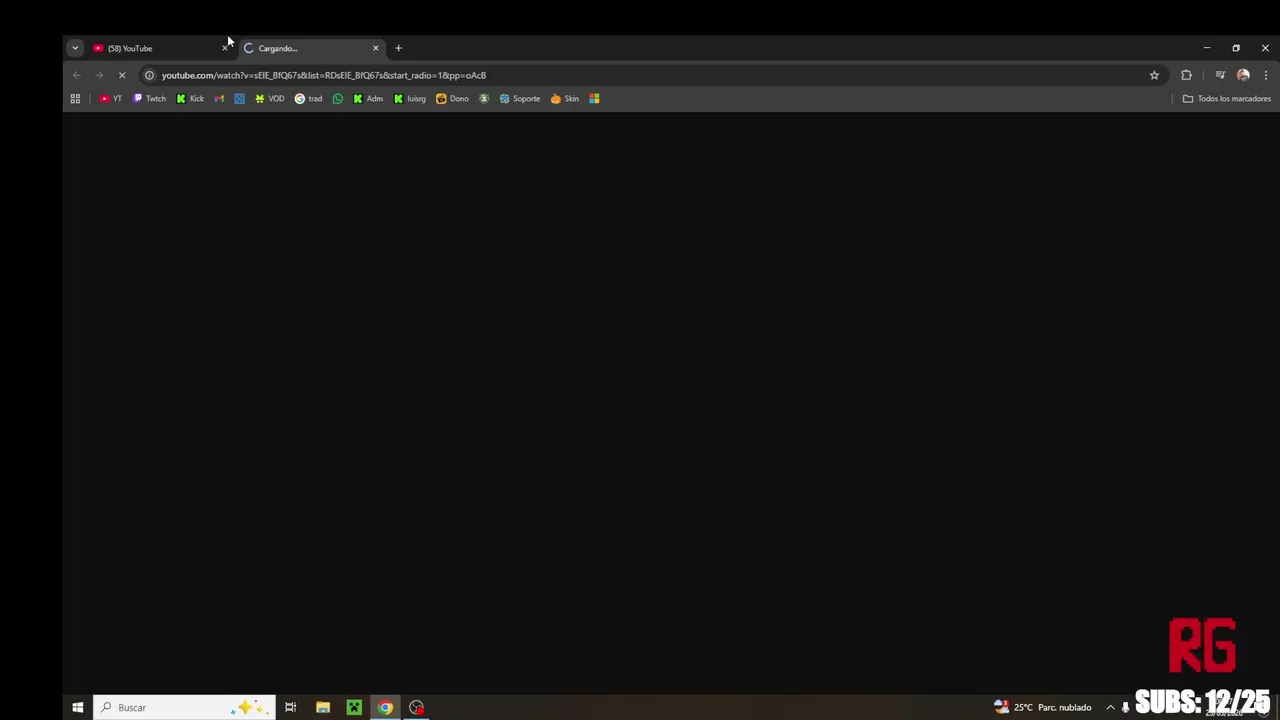Open the blue square bookmark icon
The width and height of the screenshot is (1280, 720).
239,98
